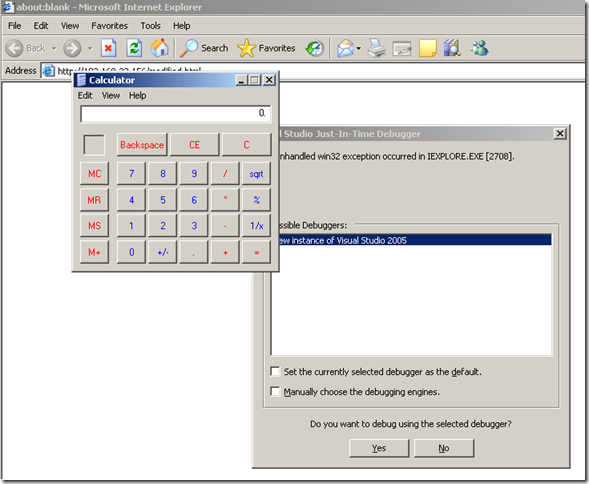Open Calculator's View menu
Image resolution: width=589 pixels, height=484 pixels.
[111, 95]
